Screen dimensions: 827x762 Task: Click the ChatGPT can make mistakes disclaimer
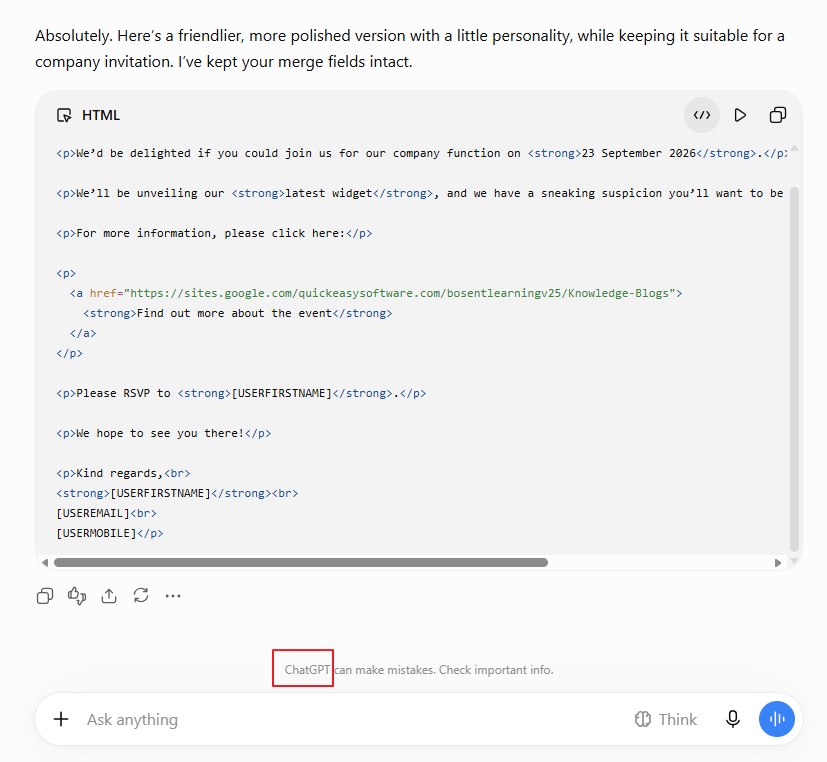click(419, 670)
